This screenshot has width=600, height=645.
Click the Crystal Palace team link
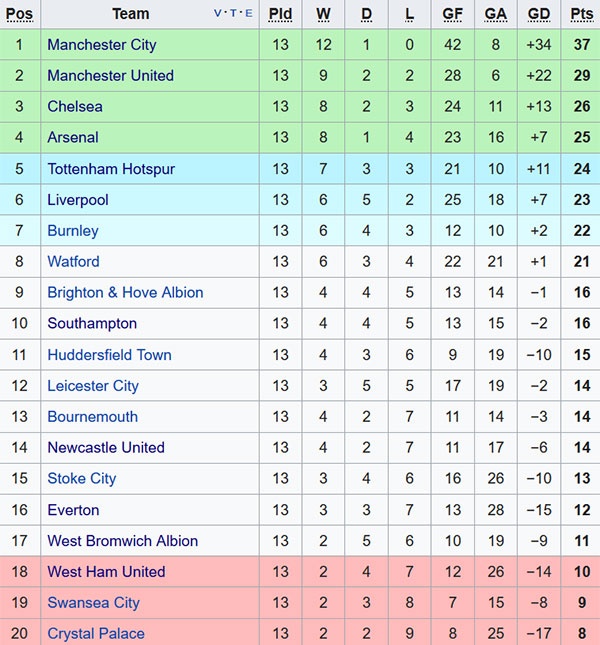tap(96, 634)
